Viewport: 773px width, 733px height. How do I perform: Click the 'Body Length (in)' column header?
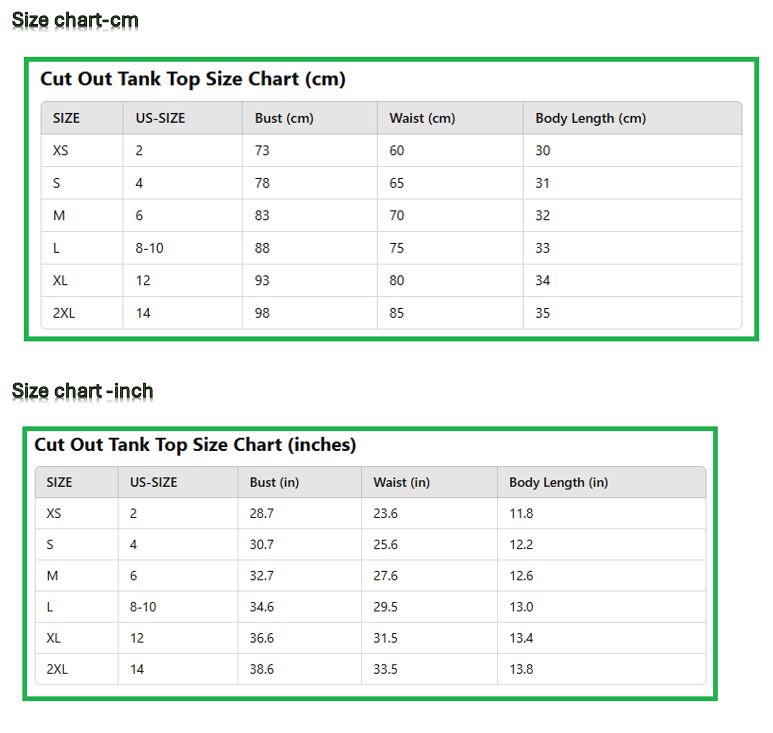point(558,482)
